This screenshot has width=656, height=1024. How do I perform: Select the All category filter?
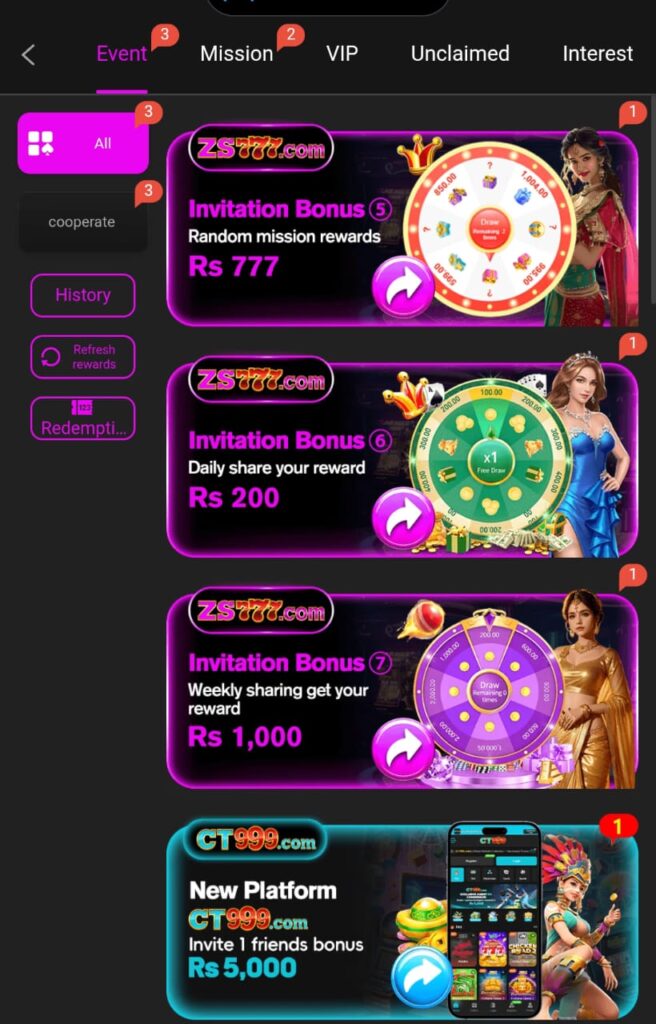[83, 143]
